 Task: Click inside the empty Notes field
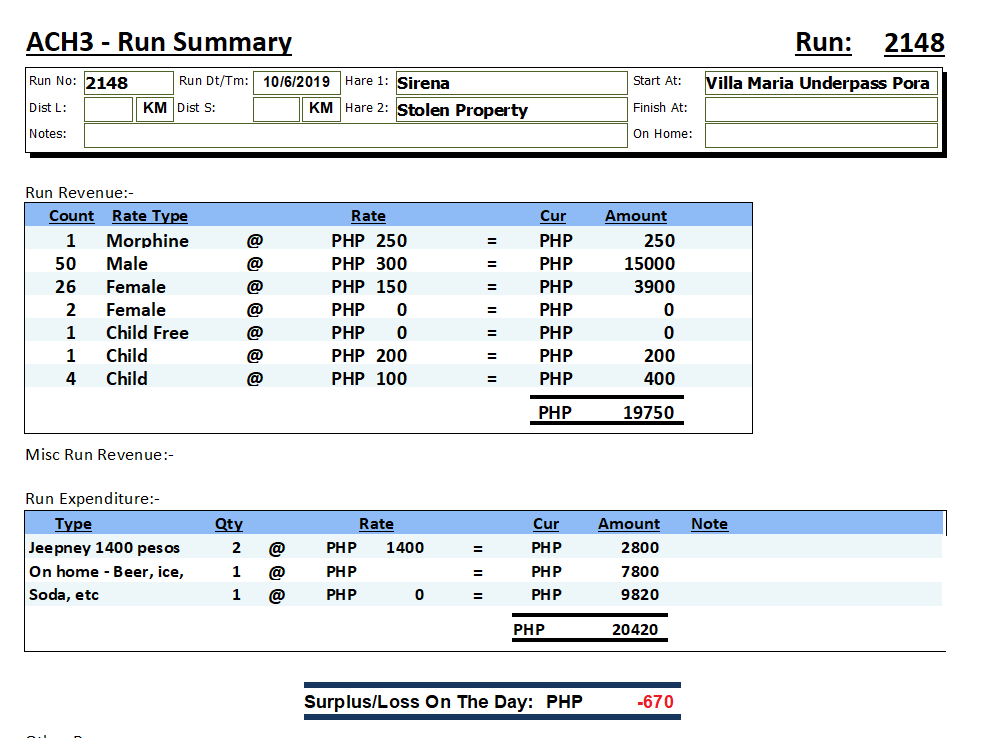pyautogui.click(x=354, y=135)
